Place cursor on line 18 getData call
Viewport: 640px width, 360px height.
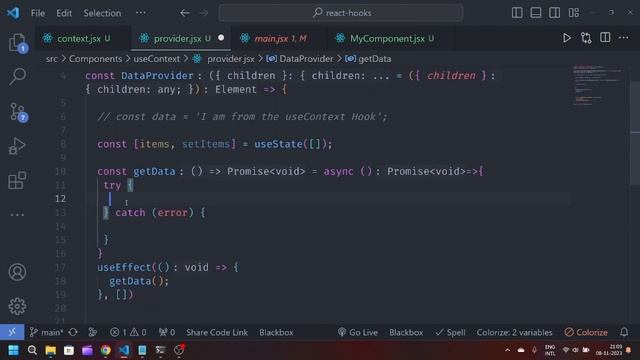[138, 281]
